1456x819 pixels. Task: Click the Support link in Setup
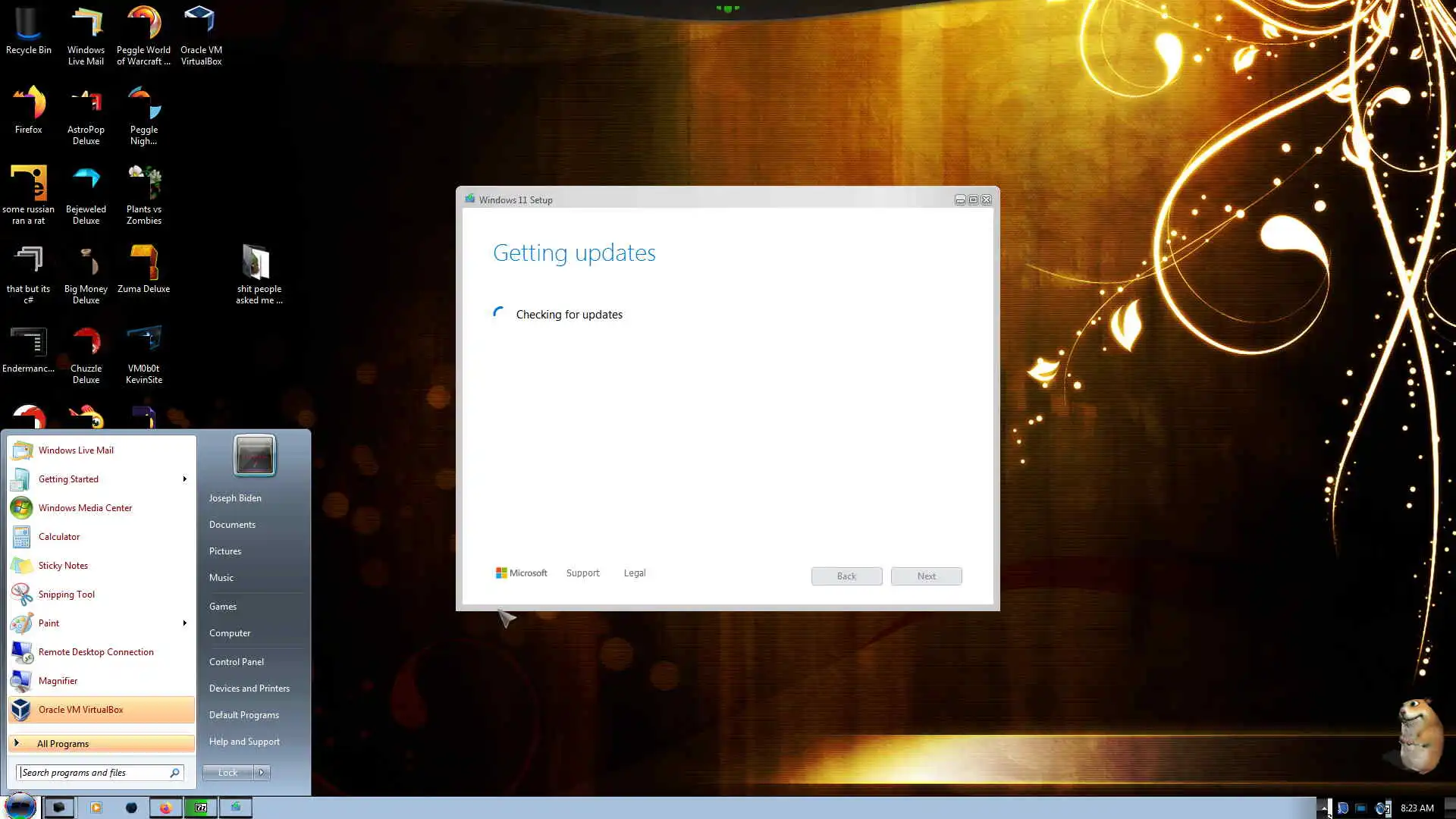(582, 573)
